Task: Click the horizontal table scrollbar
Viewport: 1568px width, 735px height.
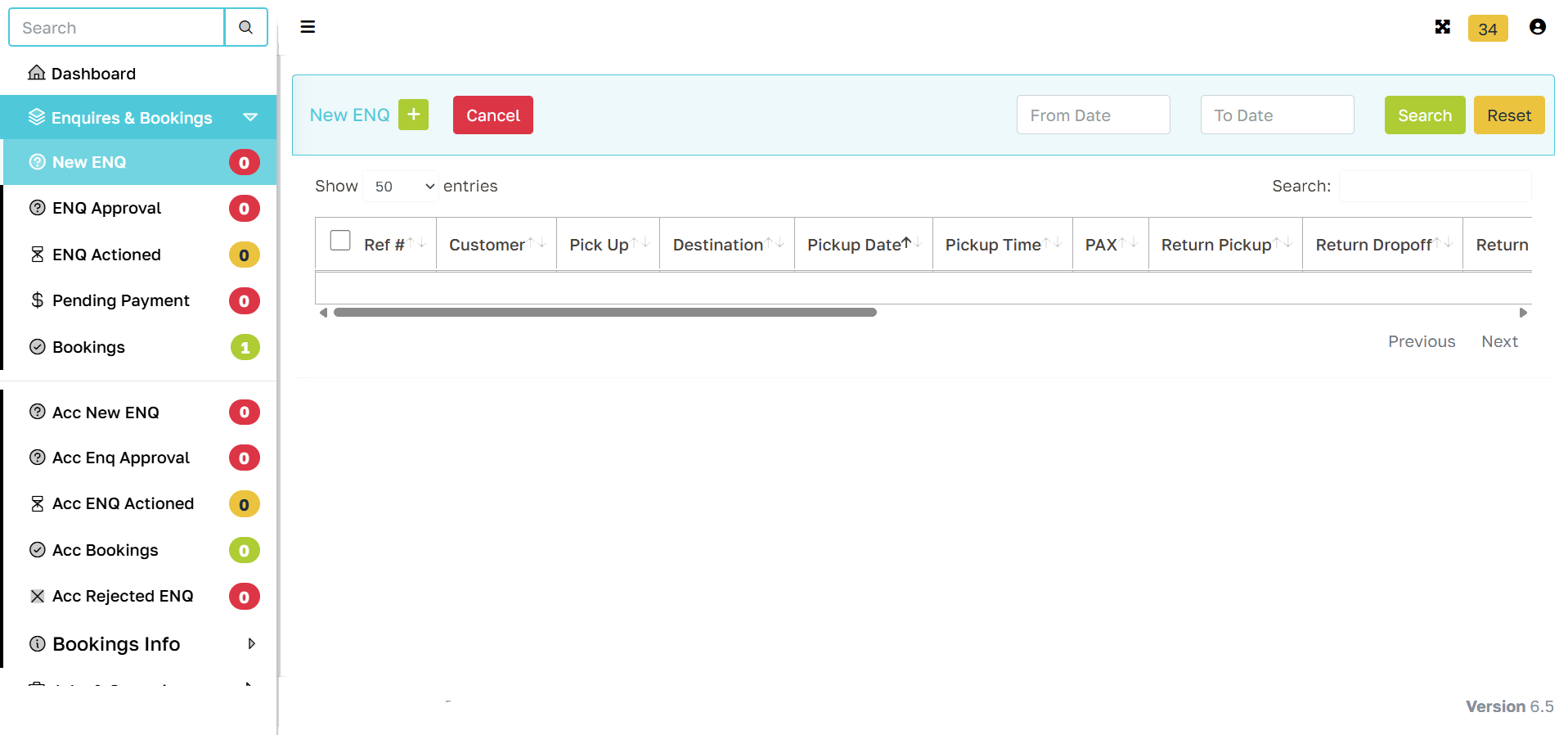Action: point(604,313)
